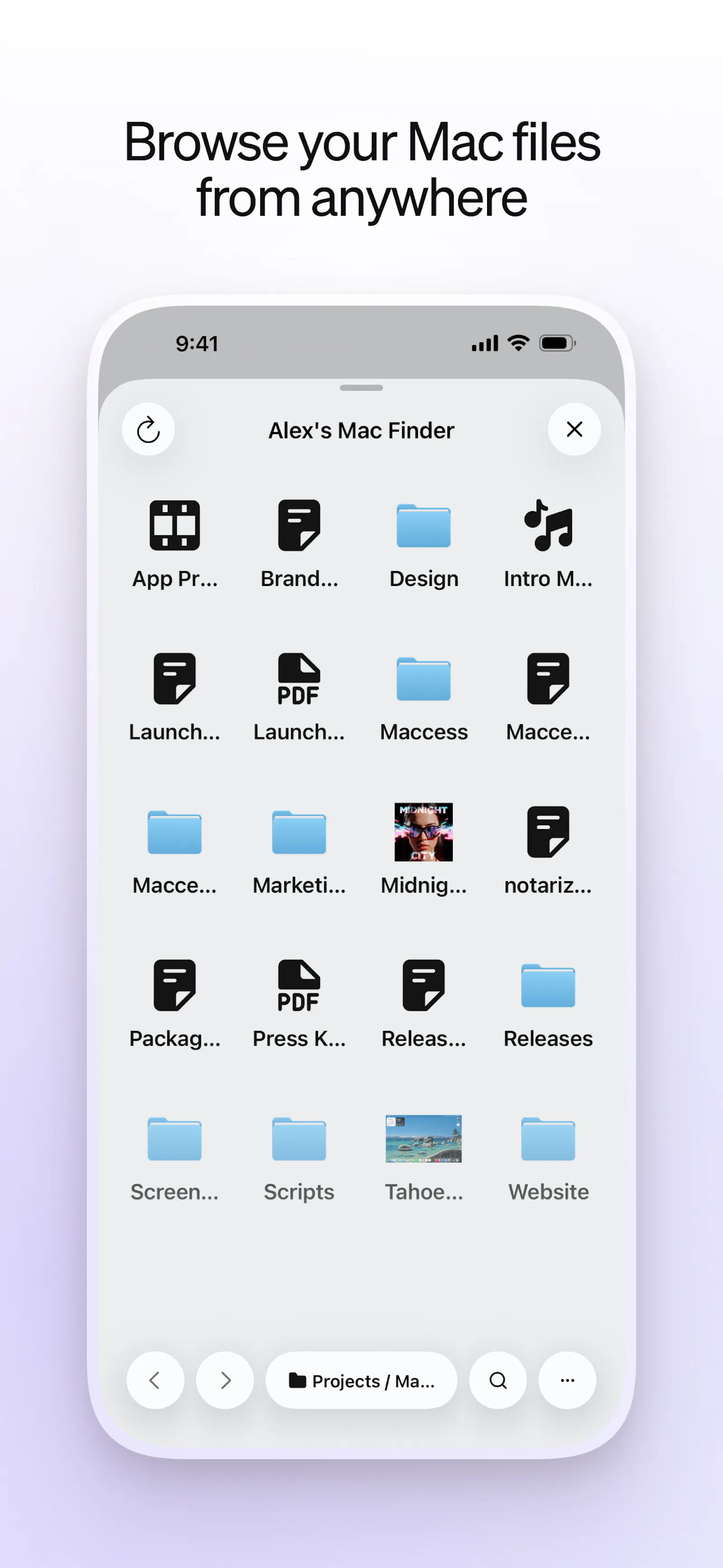The height and width of the screenshot is (1568, 723).
Task: Close Alex's Mac Finder sheet
Action: coord(574,430)
